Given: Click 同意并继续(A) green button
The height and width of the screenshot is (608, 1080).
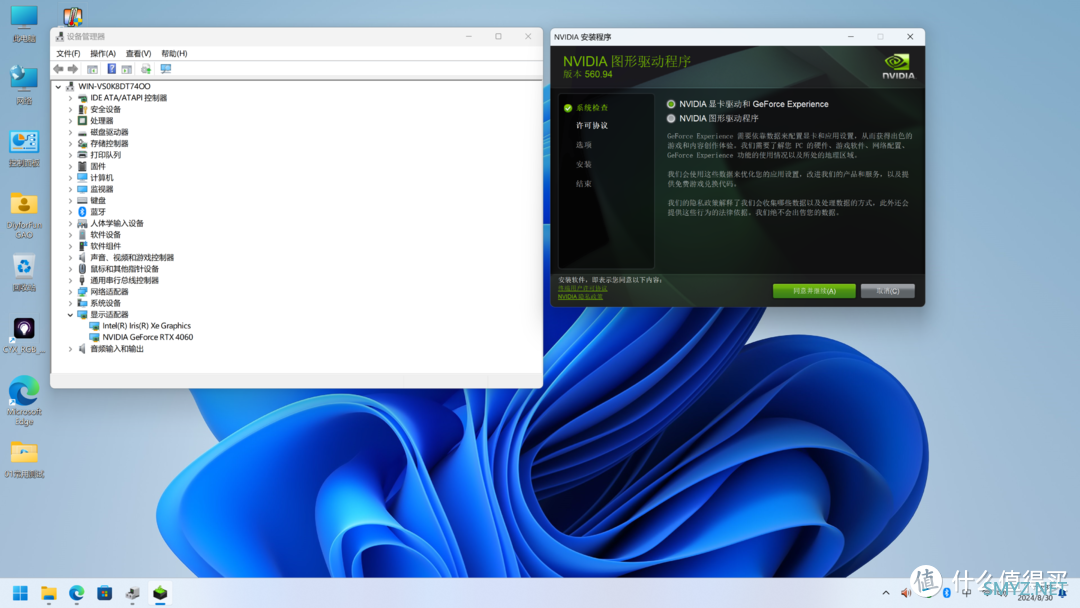Looking at the screenshot, I should click(814, 291).
